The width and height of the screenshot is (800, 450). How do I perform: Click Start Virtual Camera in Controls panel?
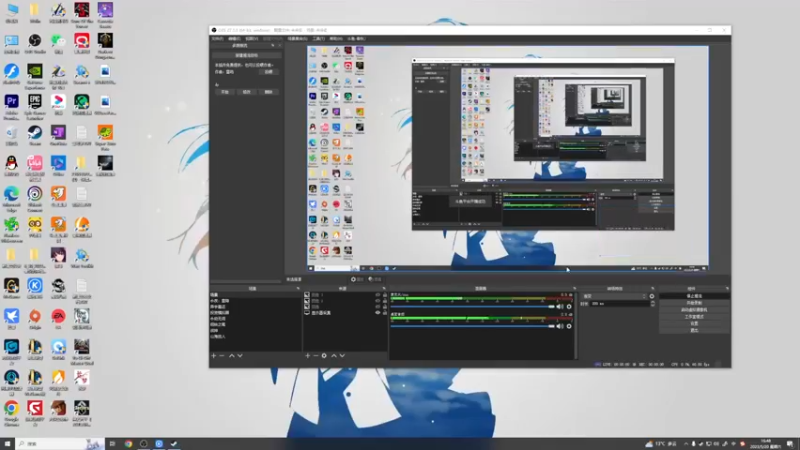[694, 310]
